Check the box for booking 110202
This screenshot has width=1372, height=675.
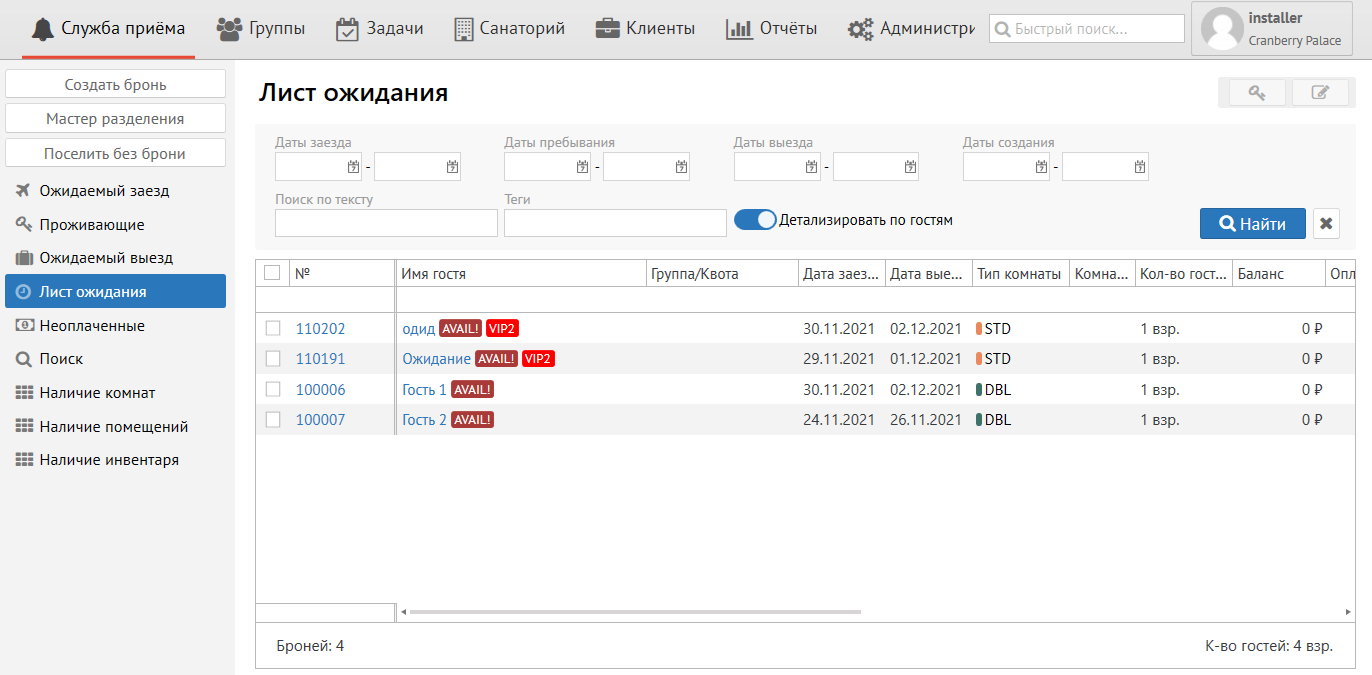tap(273, 329)
